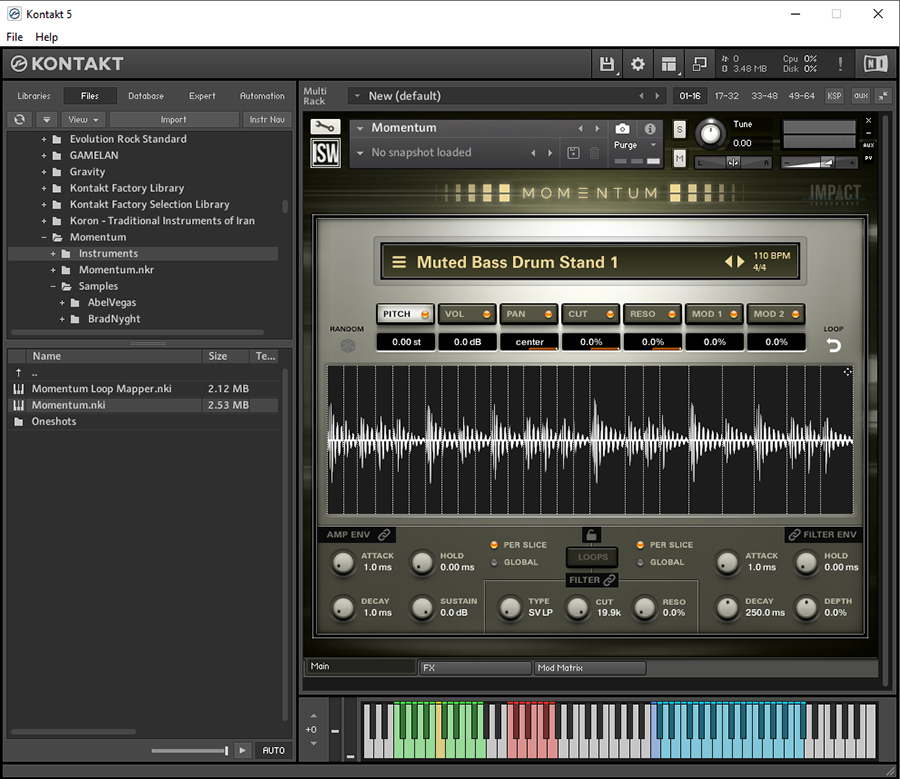
Task: Click the FILTER section link icon
Action: pos(610,580)
